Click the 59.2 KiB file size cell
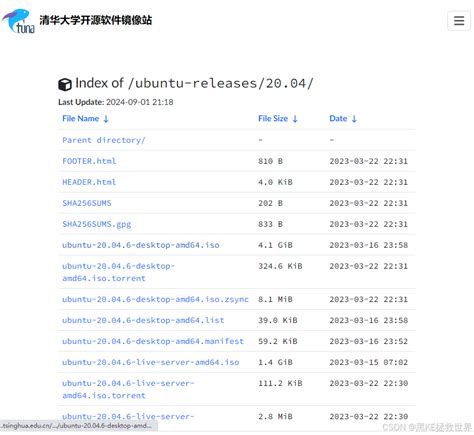 (278, 341)
